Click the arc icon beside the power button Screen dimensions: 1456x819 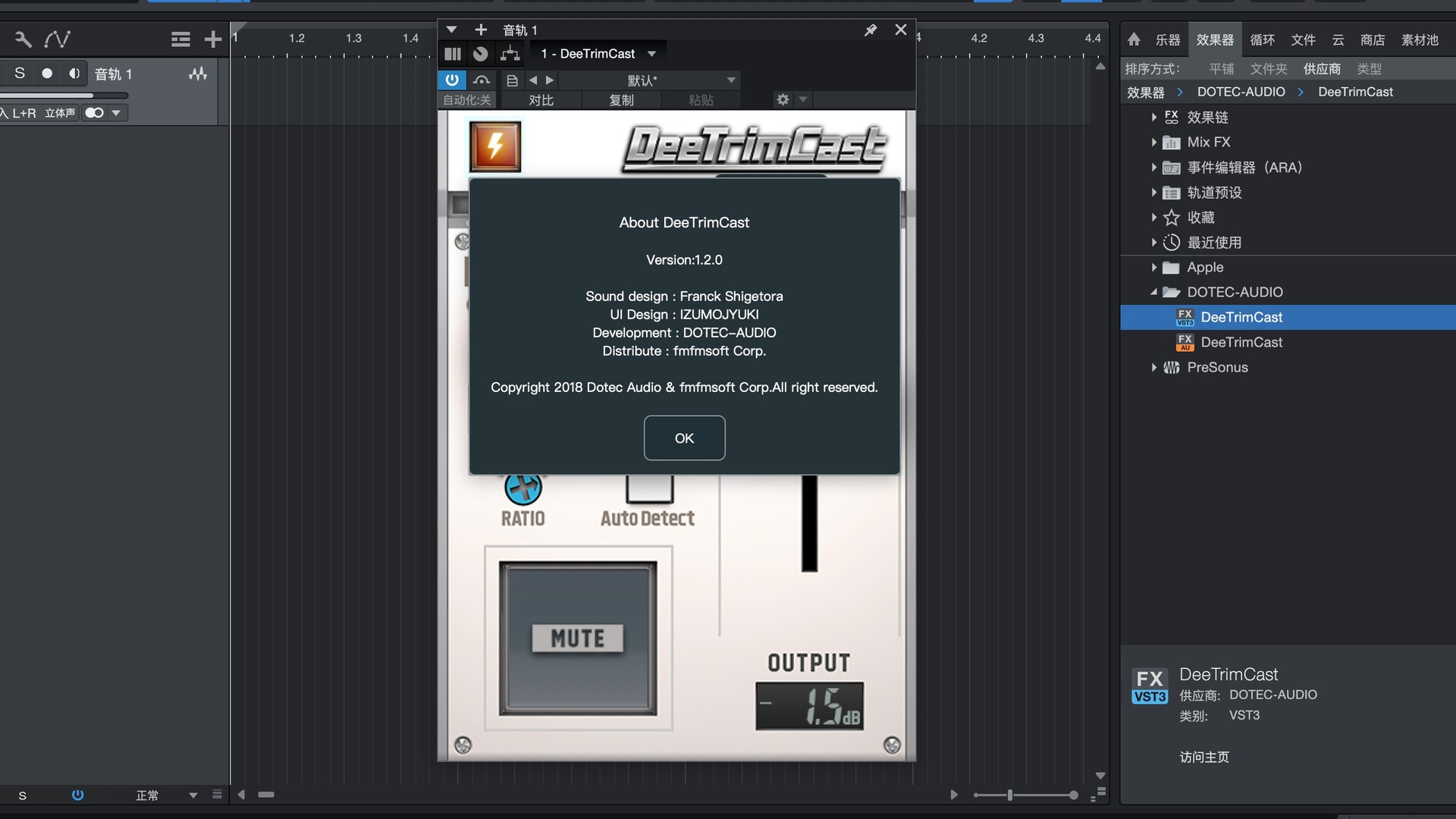482,80
